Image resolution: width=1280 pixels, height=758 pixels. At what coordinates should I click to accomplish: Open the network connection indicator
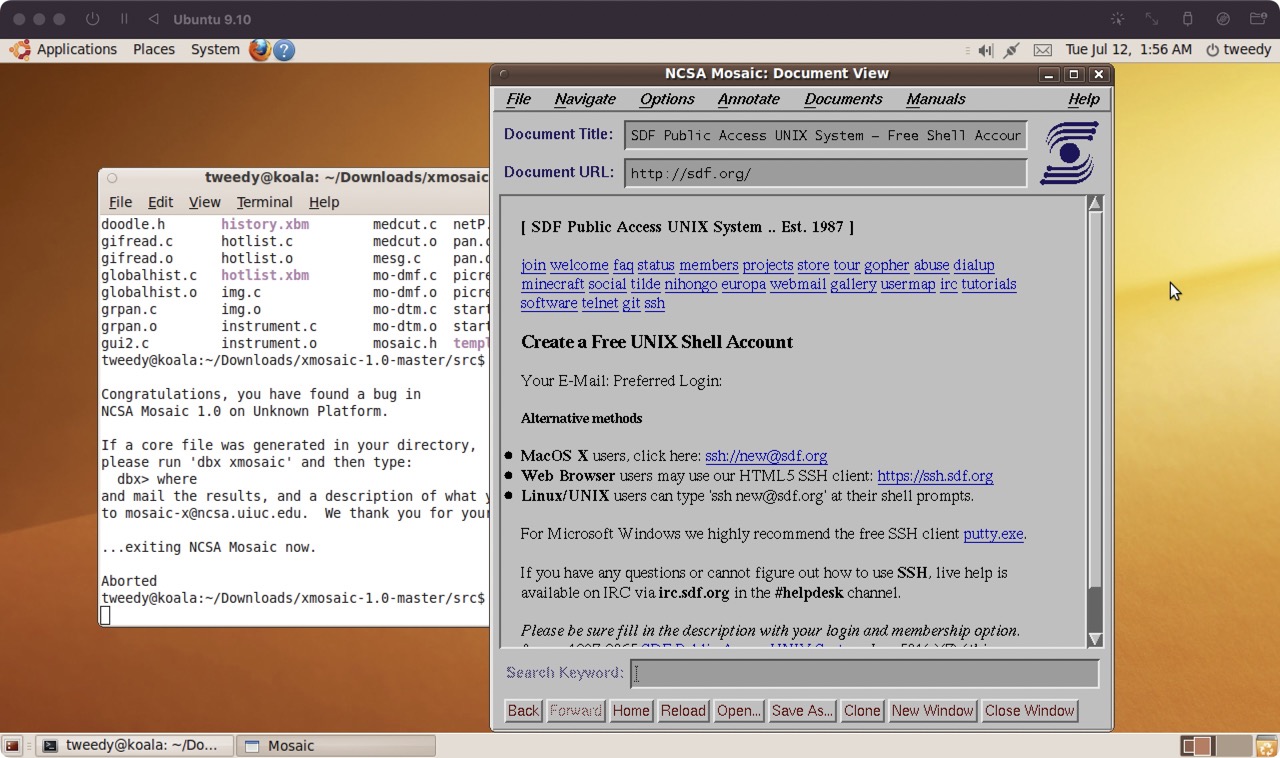[x=1012, y=50]
